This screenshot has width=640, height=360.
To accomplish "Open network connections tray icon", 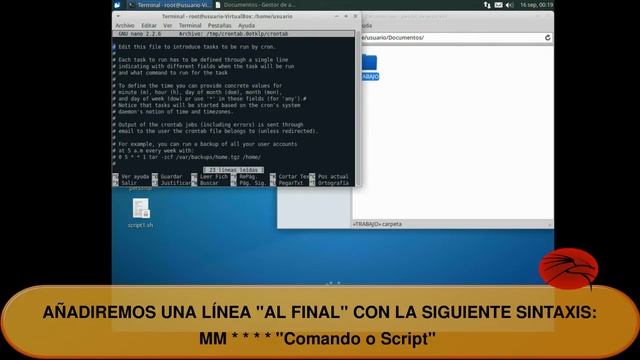I will pos(487,5).
